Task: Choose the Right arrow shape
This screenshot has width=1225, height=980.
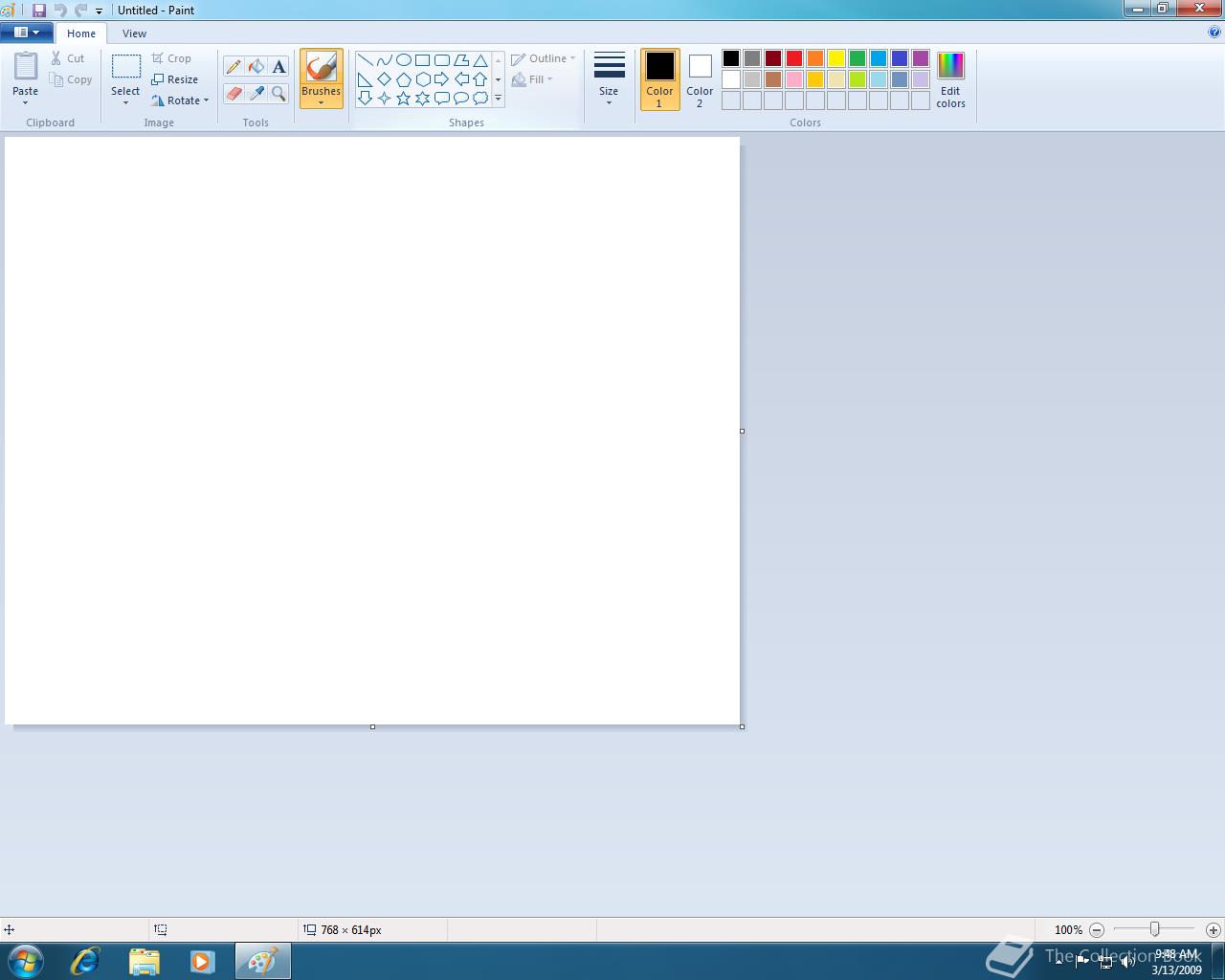Action: pos(441,79)
